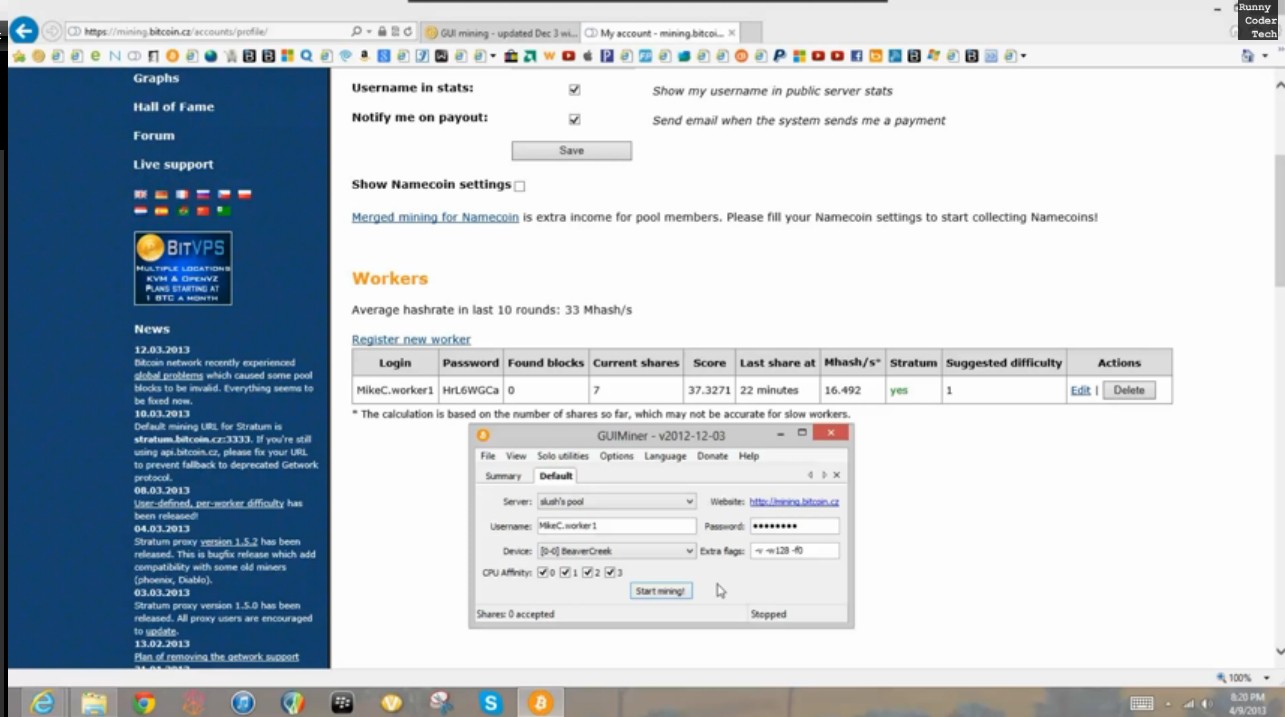This screenshot has width=1285, height=717.
Task: Click the GUIMiner Password input field
Action: click(794, 526)
